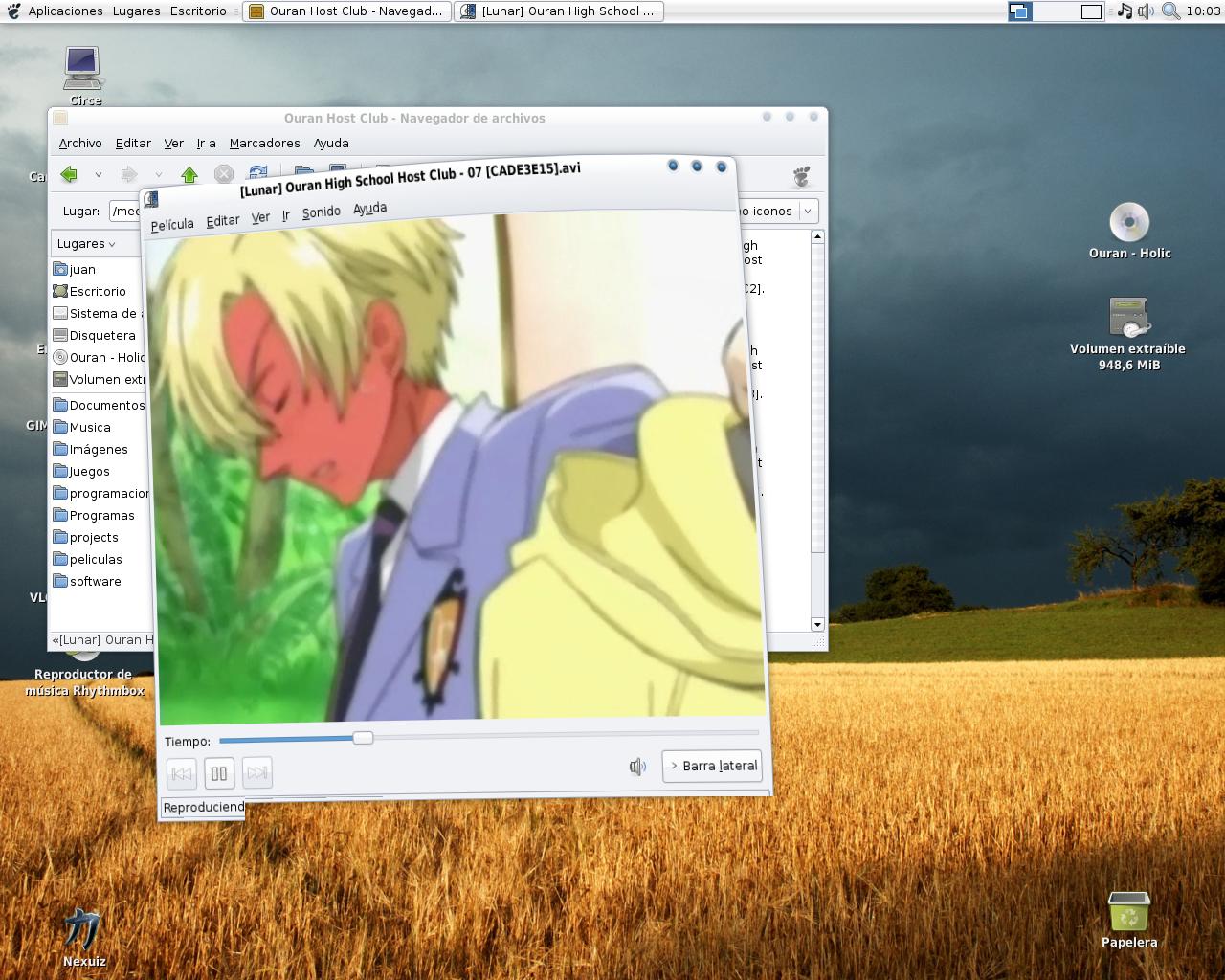Viewport: 1225px width, 980px height.
Task: Open the Ir menu in the player
Action: 285,215
